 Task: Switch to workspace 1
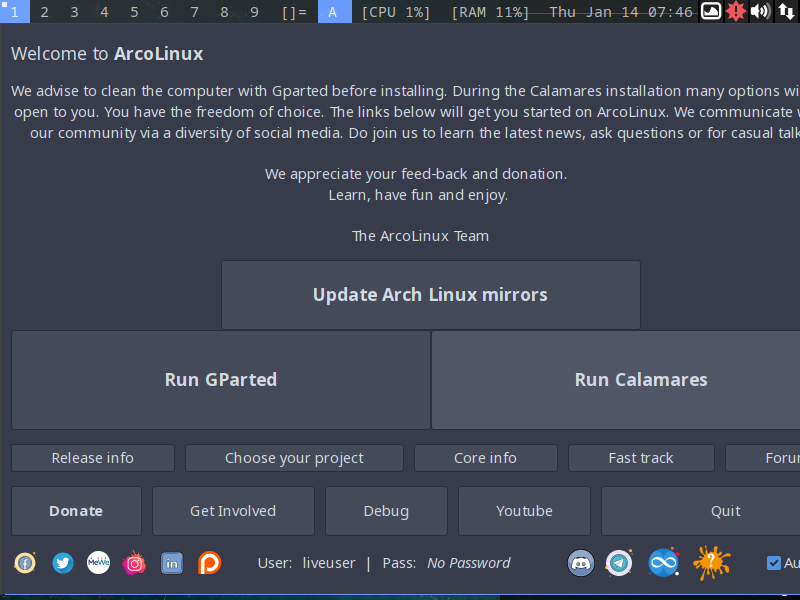pyautogui.click(x=15, y=12)
